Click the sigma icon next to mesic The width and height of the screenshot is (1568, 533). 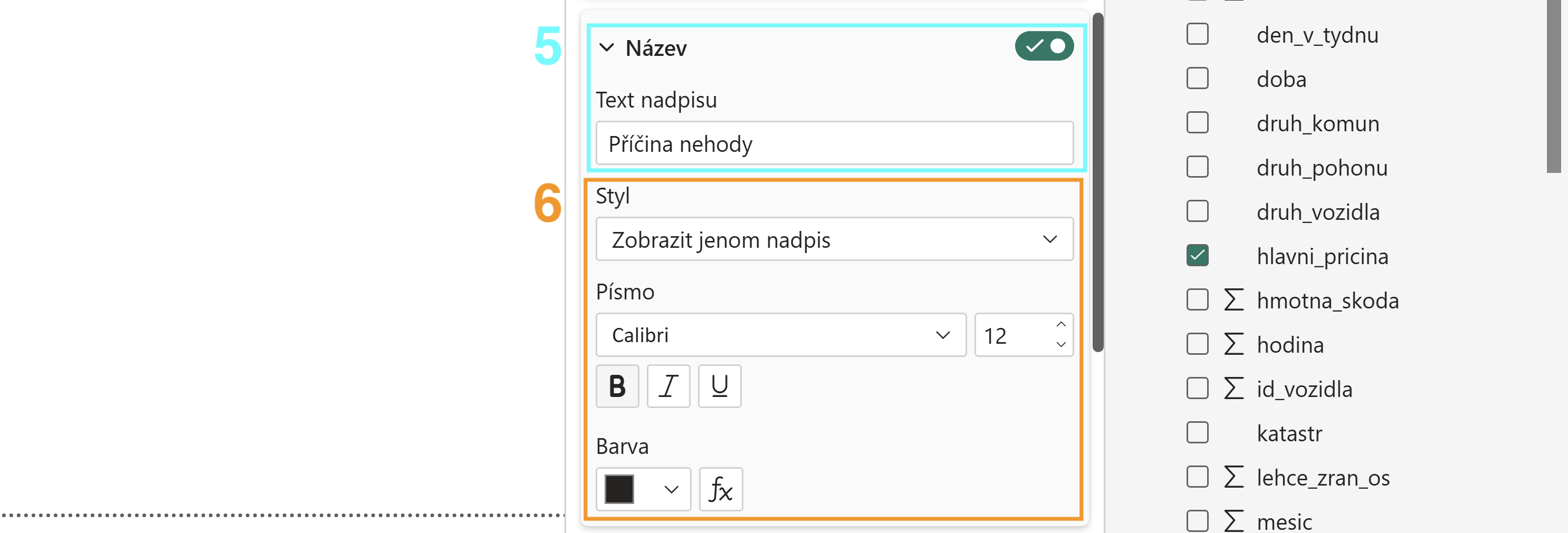click(1233, 521)
